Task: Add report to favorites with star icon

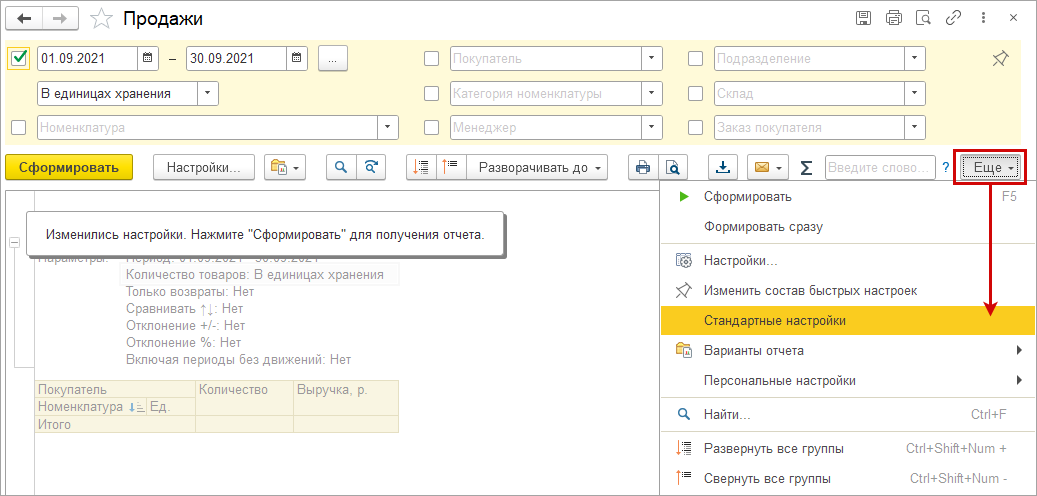Action: (x=100, y=18)
